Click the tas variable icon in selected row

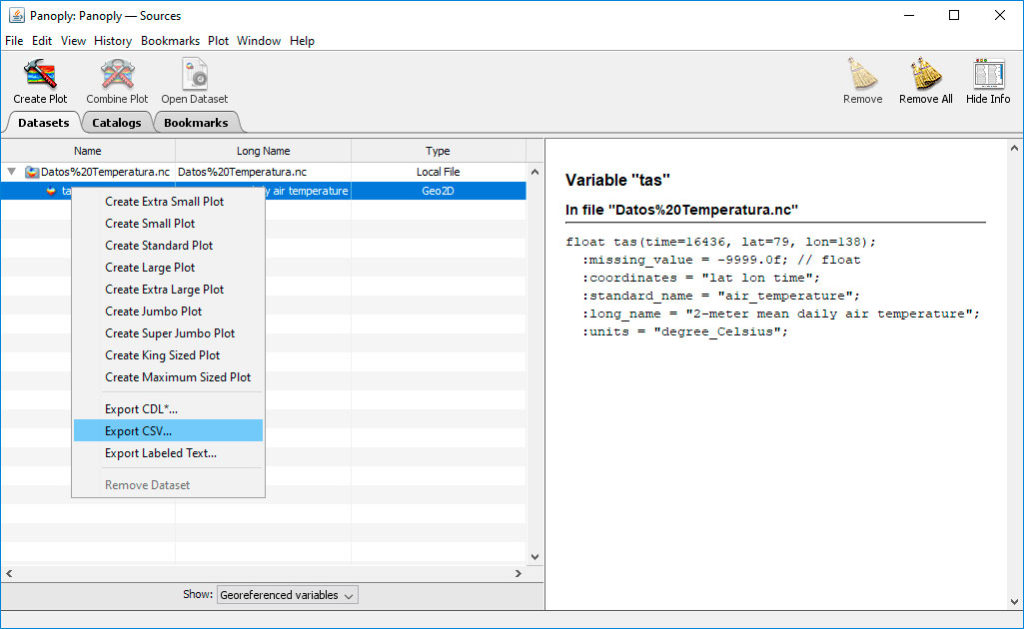click(x=51, y=191)
